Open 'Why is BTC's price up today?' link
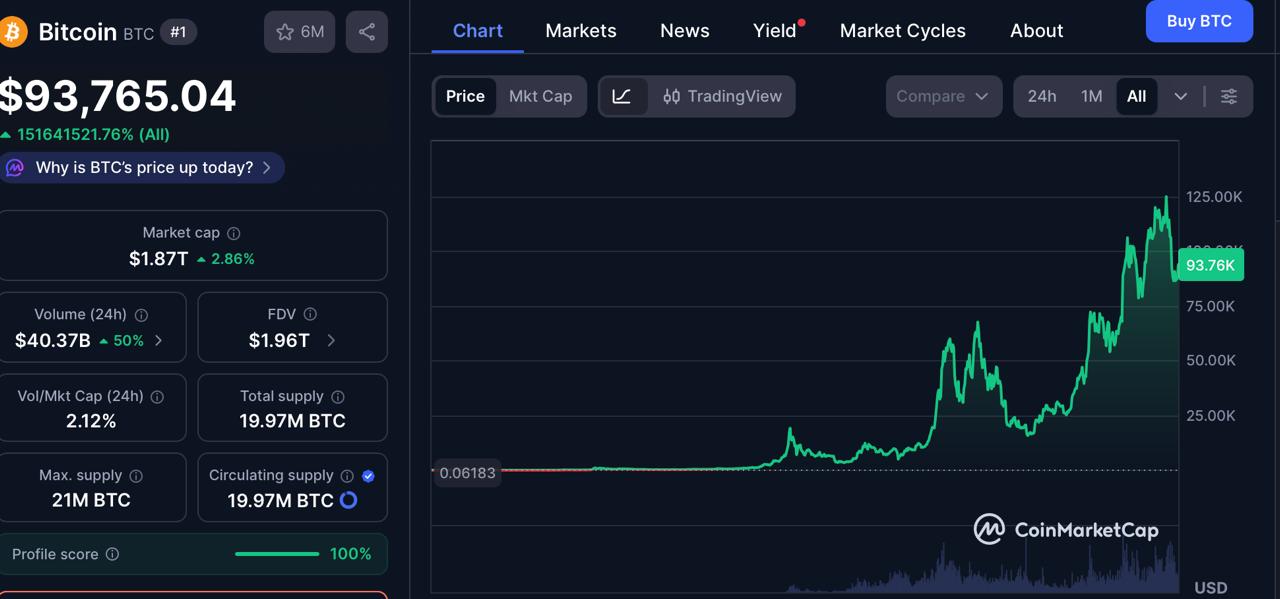Viewport: 1280px width, 599px height. point(143,167)
